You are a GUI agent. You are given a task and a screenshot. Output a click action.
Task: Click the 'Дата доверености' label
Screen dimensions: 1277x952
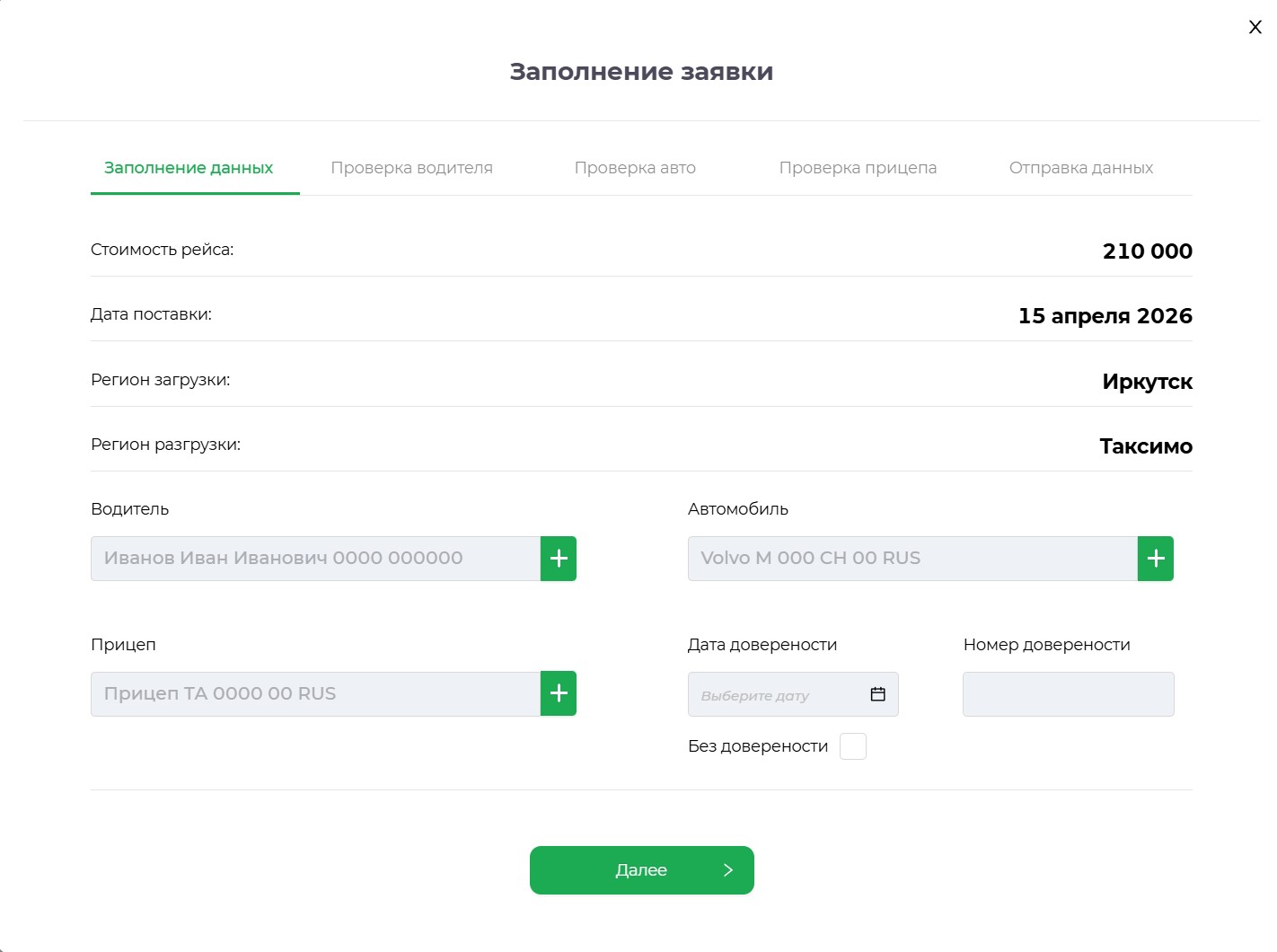pyautogui.click(x=762, y=645)
